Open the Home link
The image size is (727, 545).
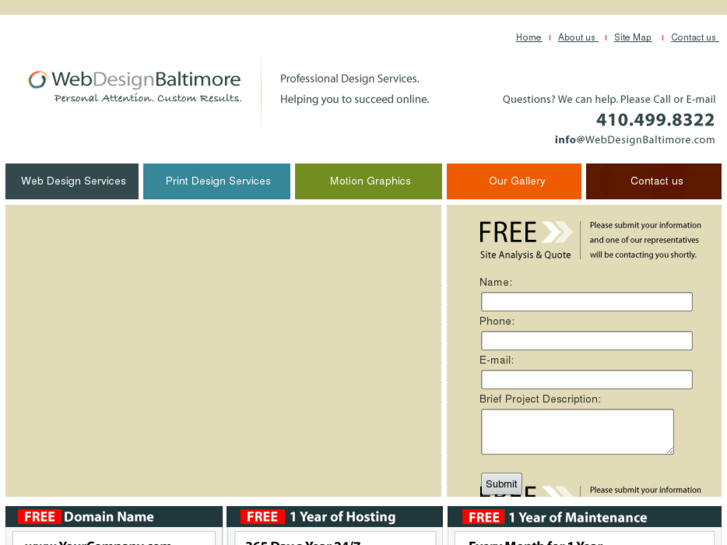coord(529,38)
